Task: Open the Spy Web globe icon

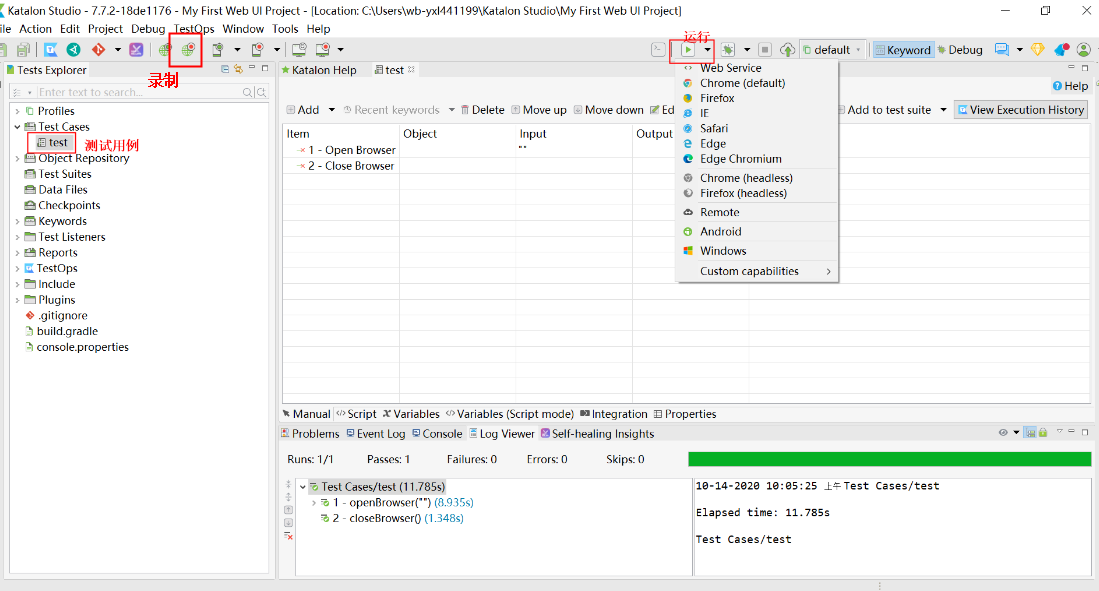Action: [165, 50]
